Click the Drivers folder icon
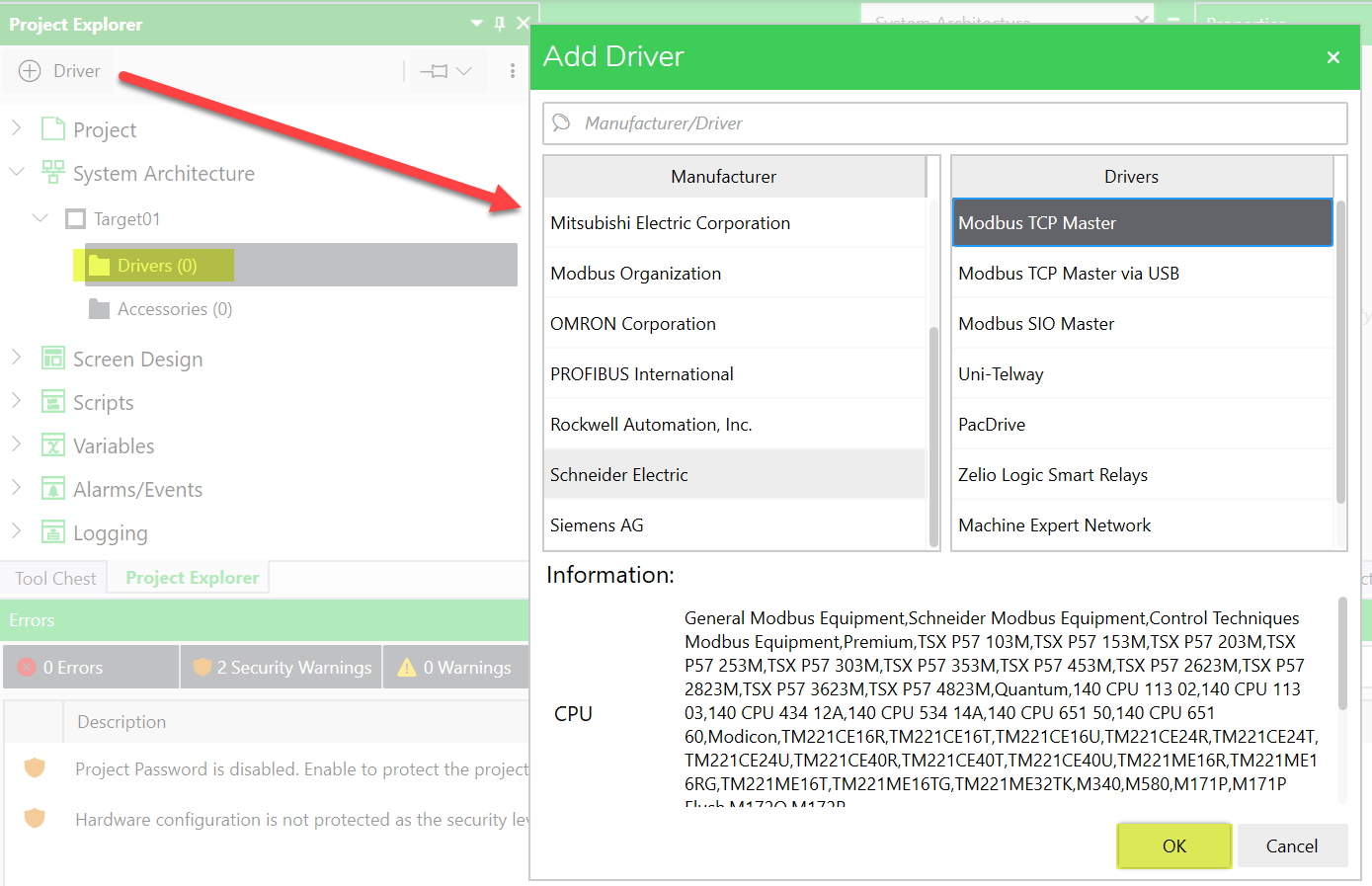This screenshot has width=1372, height=886. coord(99,265)
